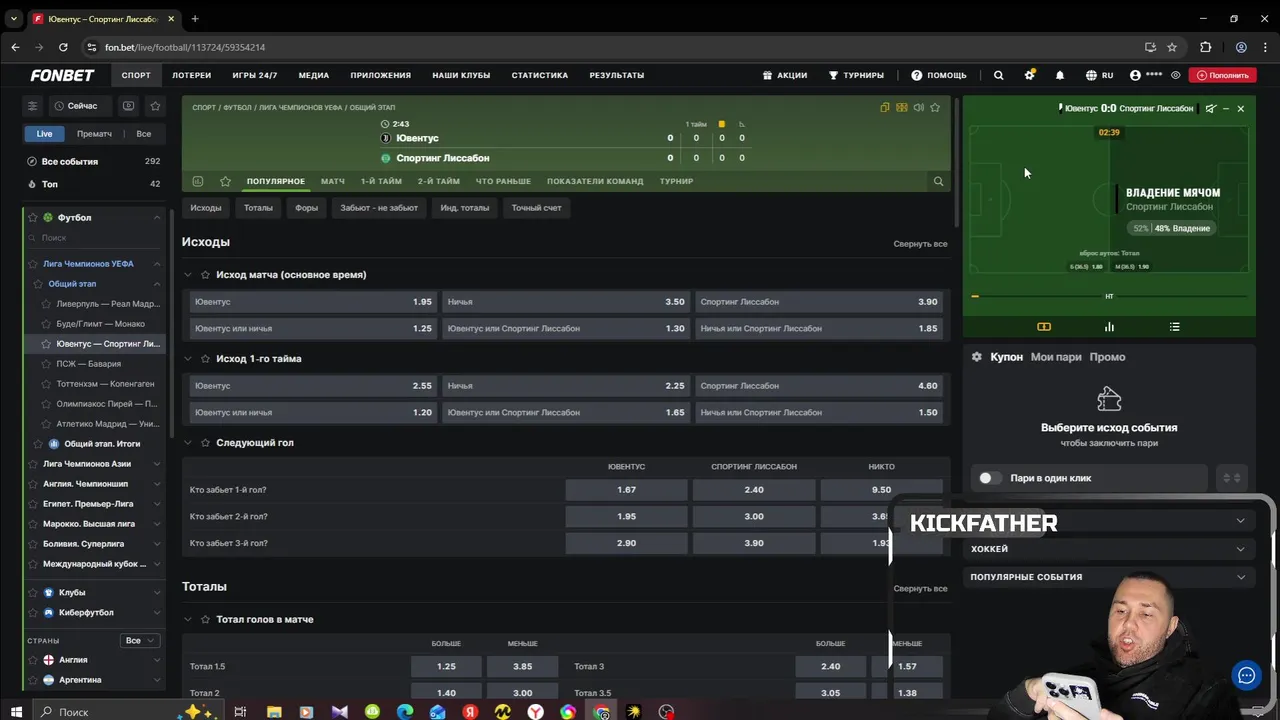This screenshot has width=1280, height=720.
Task: Select the Live filter in sidebar
Action: click(x=45, y=134)
